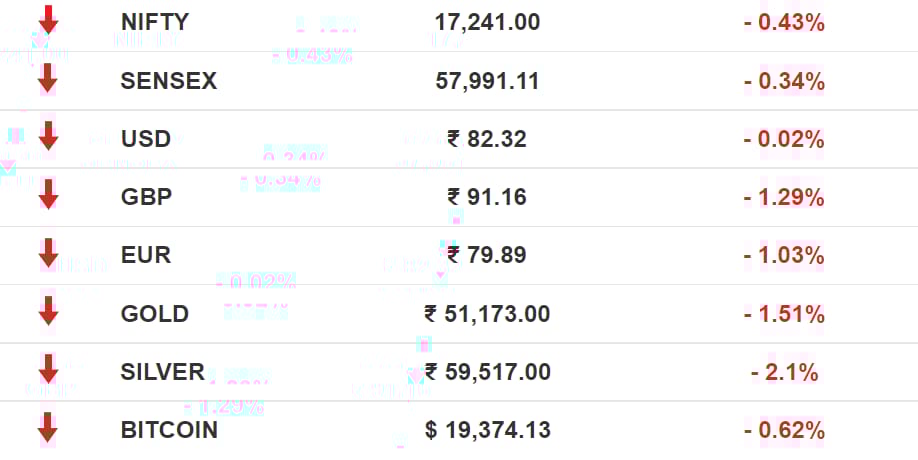Click the GOLD change -1.51%
This screenshot has height=460, width=918.
pos(785,314)
